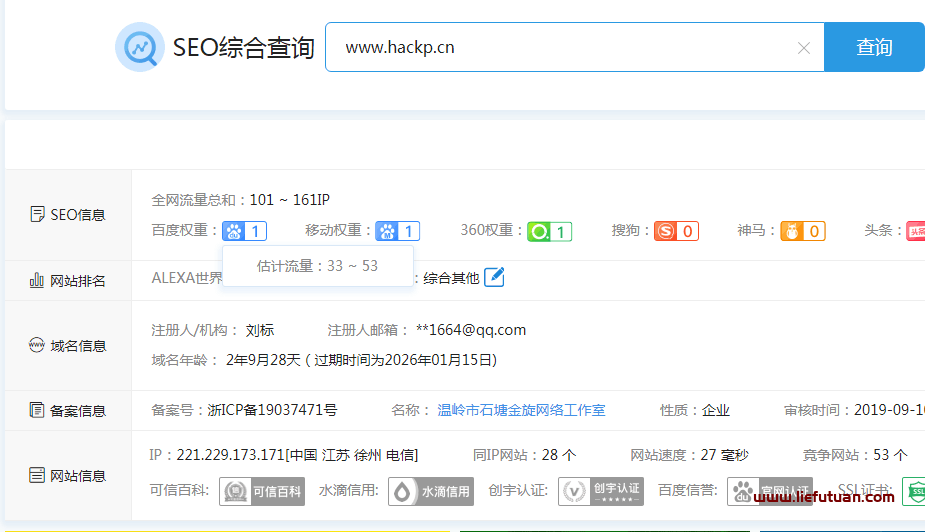The image size is (925, 532).
Task: Click the 查询 search button
Action: point(874,47)
